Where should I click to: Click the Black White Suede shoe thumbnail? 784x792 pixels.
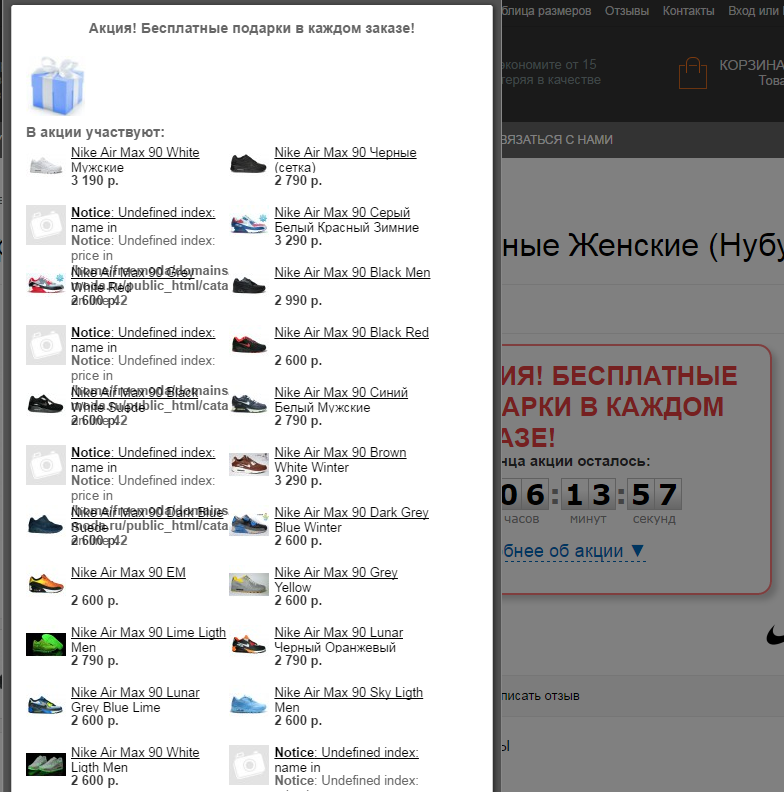46,405
